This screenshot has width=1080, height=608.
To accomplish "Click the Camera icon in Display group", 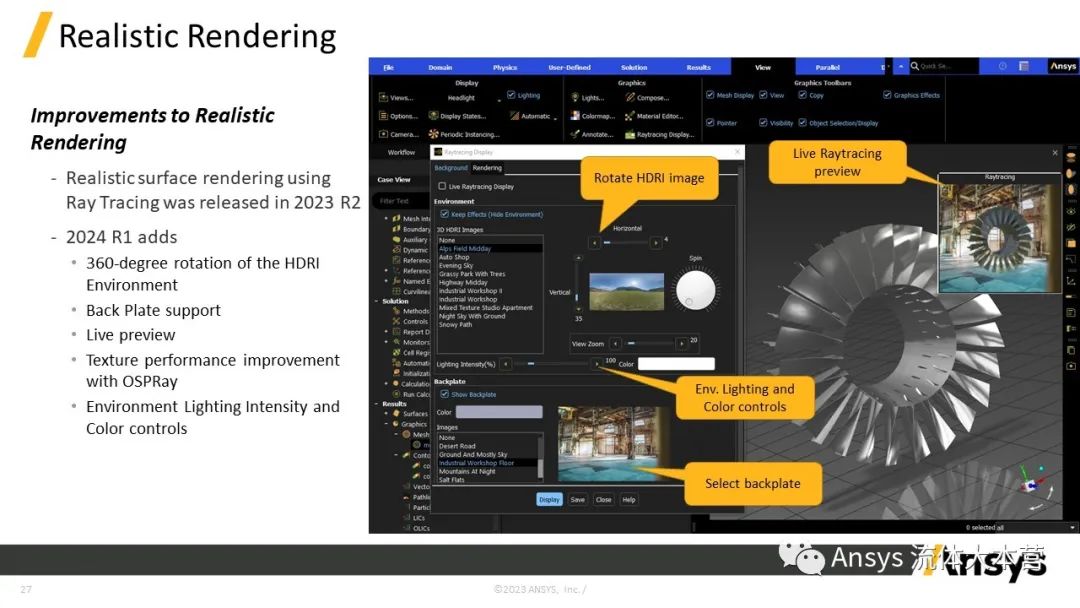I will click(x=383, y=134).
